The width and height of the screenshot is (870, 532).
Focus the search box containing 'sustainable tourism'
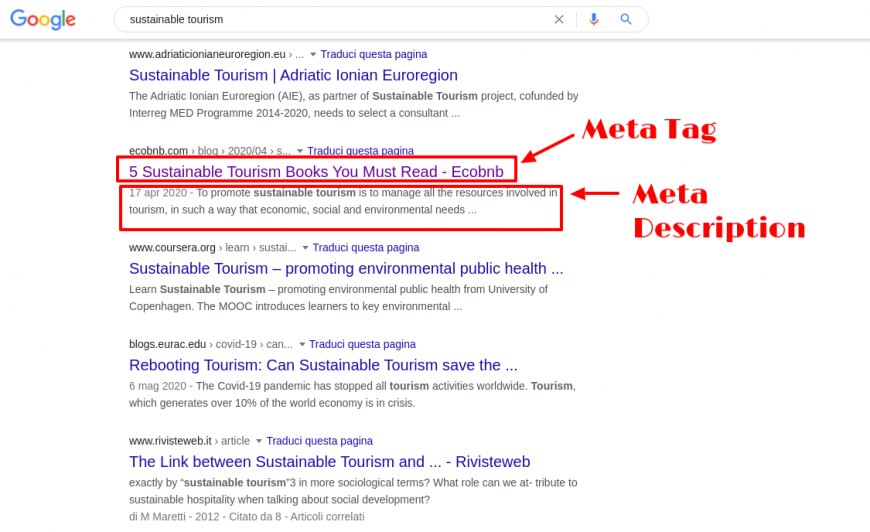[330, 19]
